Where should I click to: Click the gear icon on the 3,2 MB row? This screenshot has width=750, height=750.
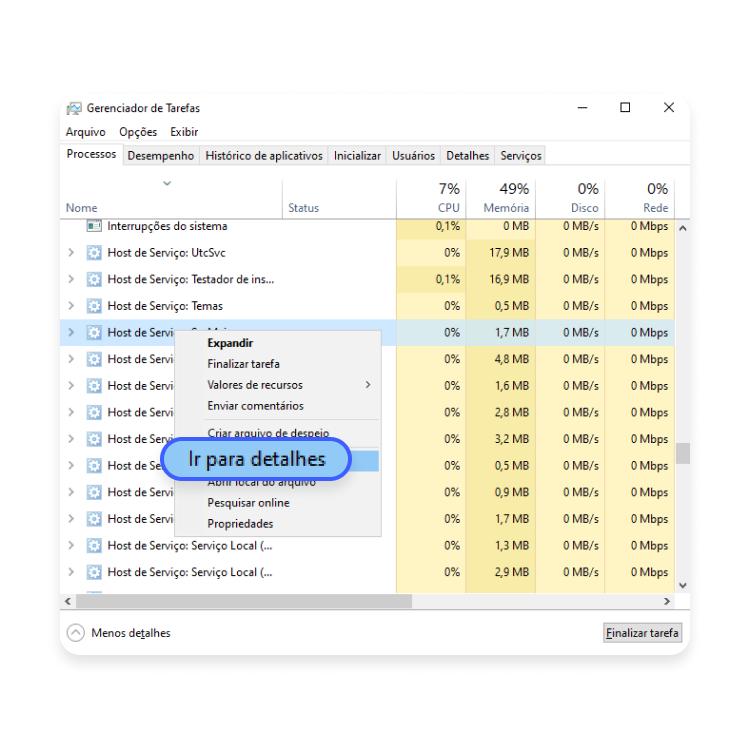point(94,439)
